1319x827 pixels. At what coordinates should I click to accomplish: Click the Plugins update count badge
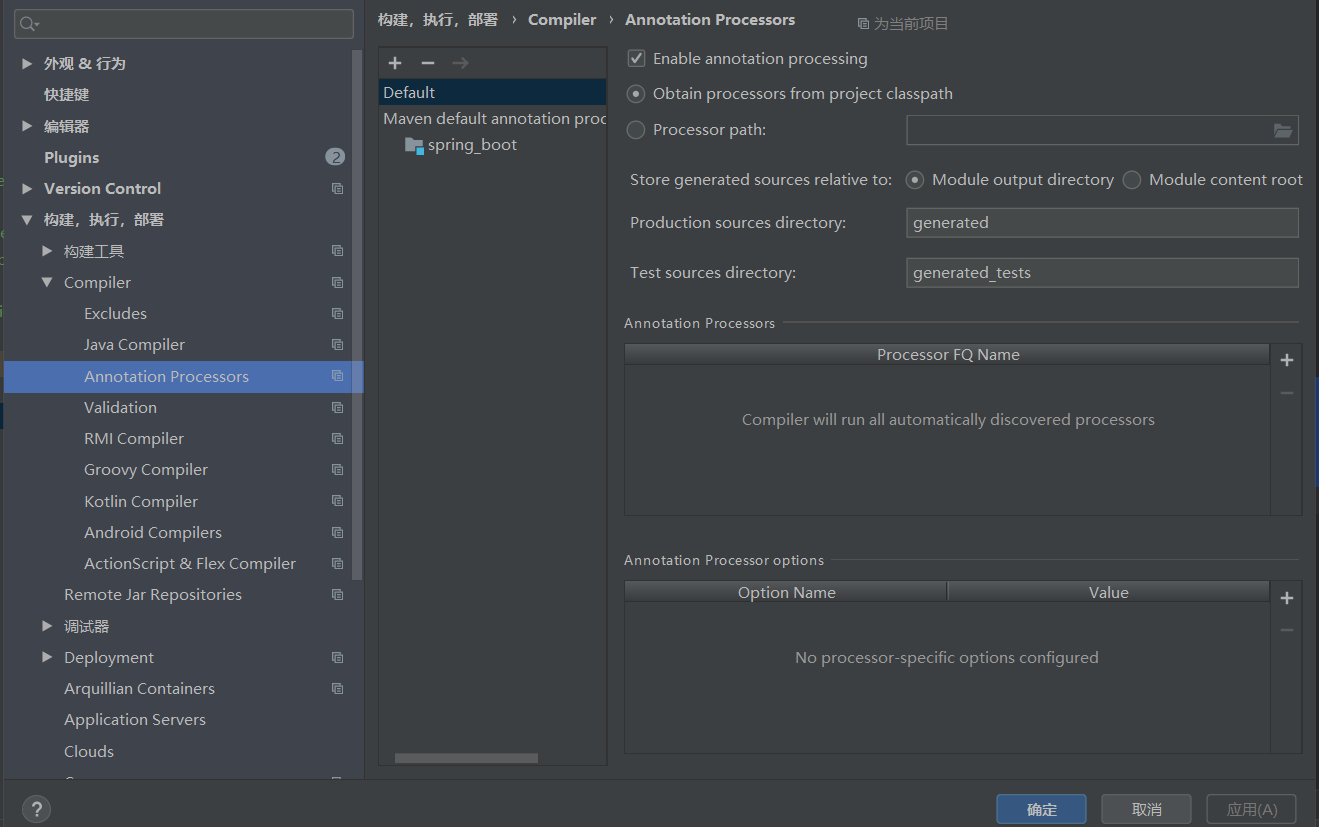pyautogui.click(x=335, y=157)
